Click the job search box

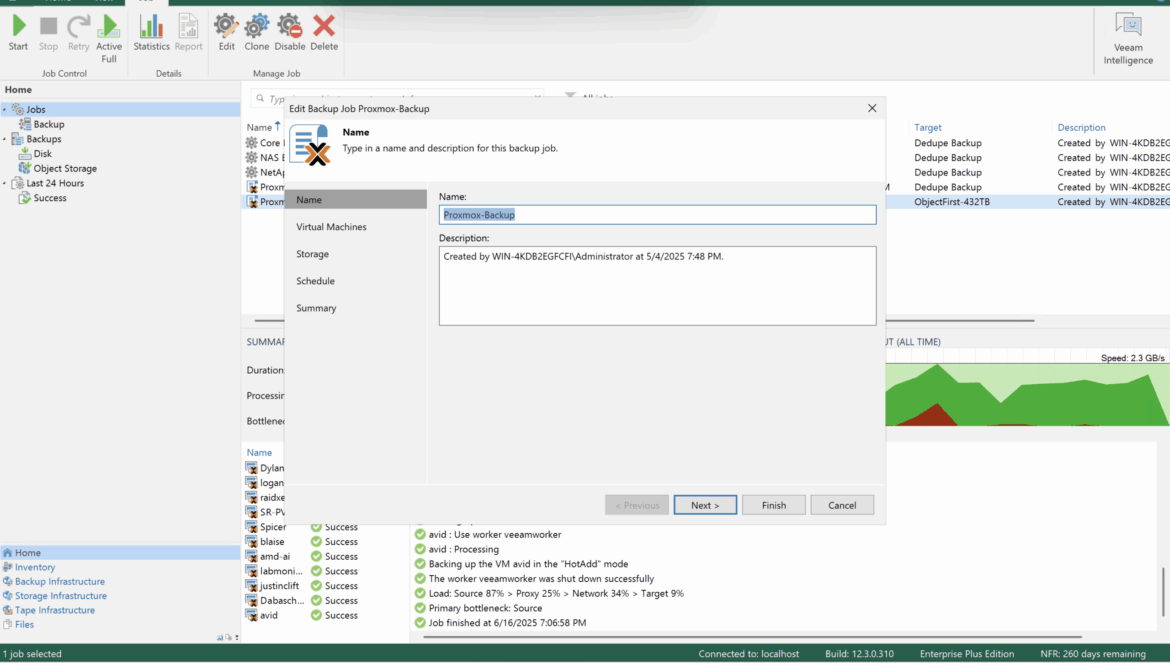tap(397, 98)
